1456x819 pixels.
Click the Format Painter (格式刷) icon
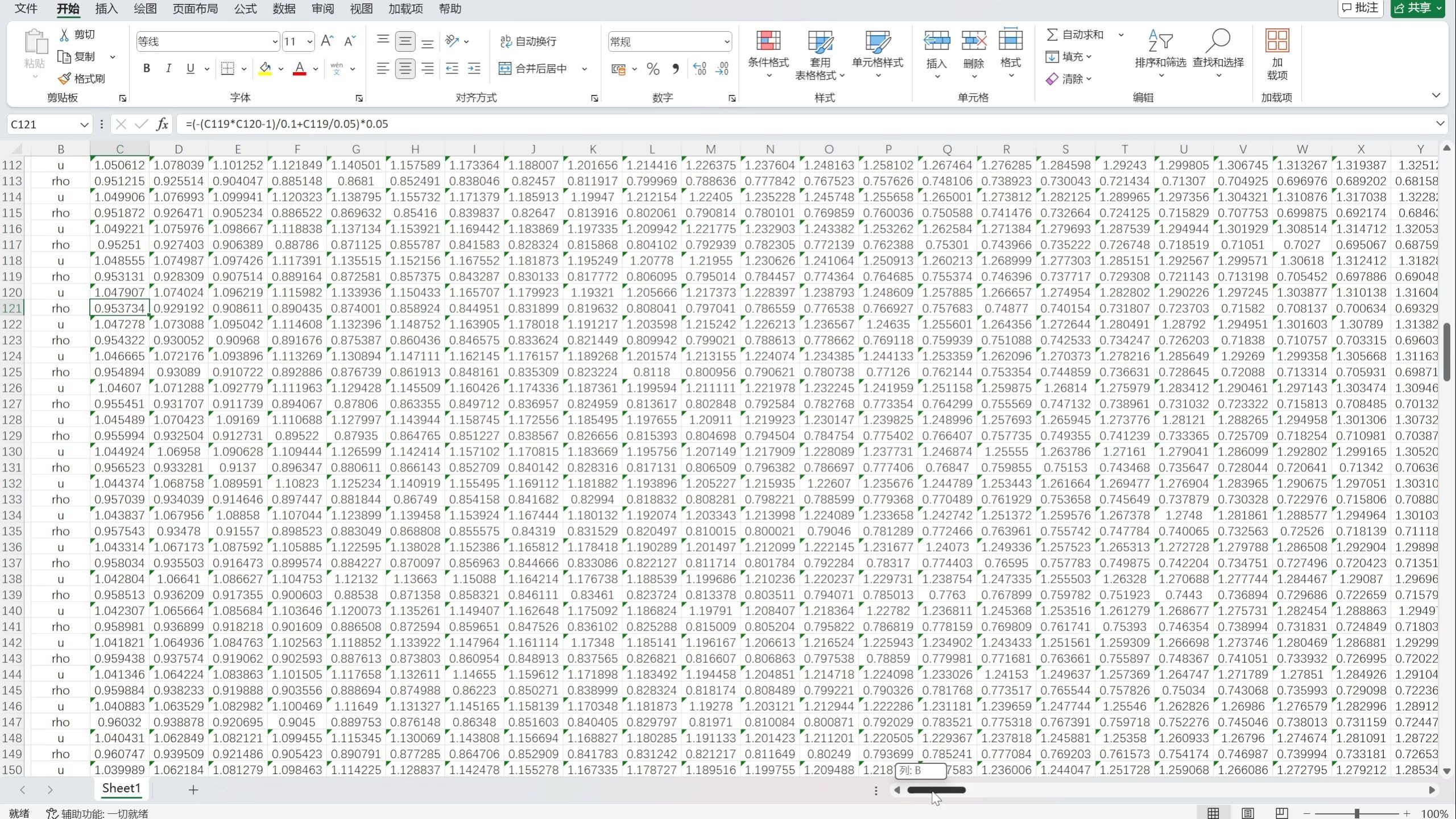click(65, 78)
